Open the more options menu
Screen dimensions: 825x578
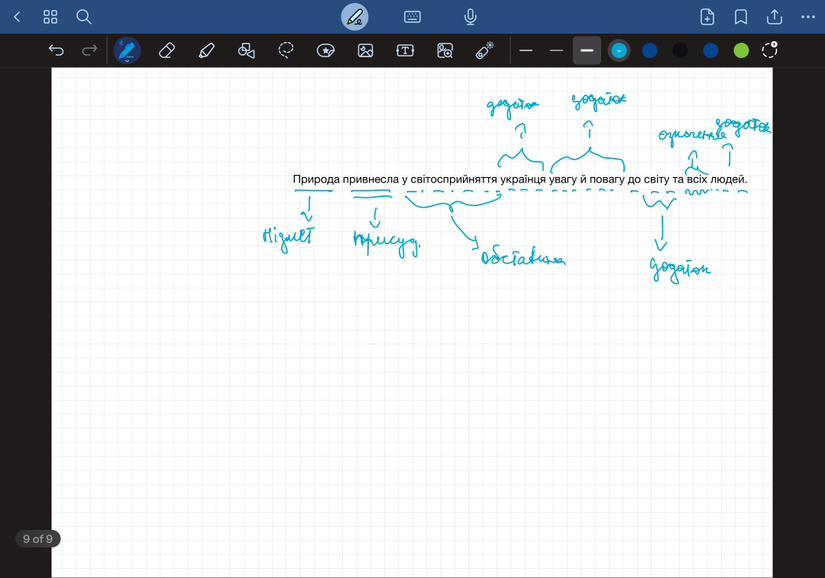pyautogui.click(x=808, y=17)
